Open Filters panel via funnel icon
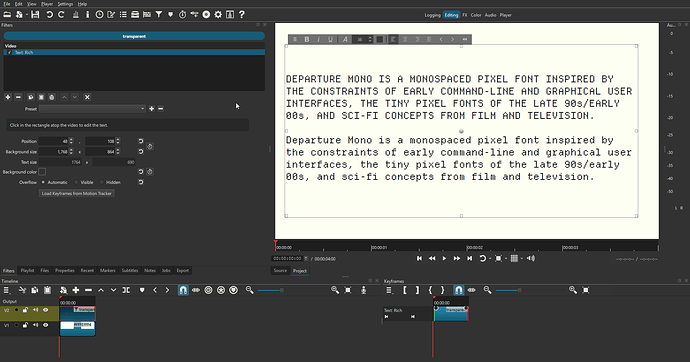690x362 pixels. tap(159, 15)
